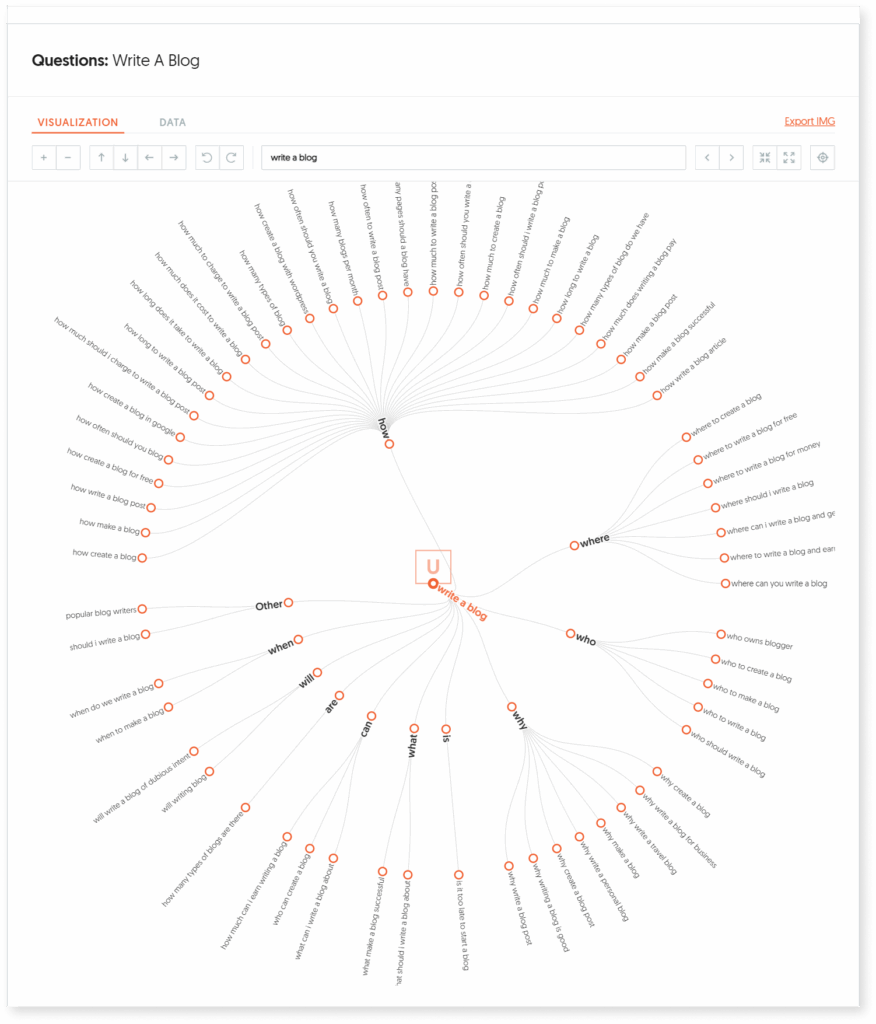Open the VISUALIZATION tab

pyautogui.click(x=78, y=122)
